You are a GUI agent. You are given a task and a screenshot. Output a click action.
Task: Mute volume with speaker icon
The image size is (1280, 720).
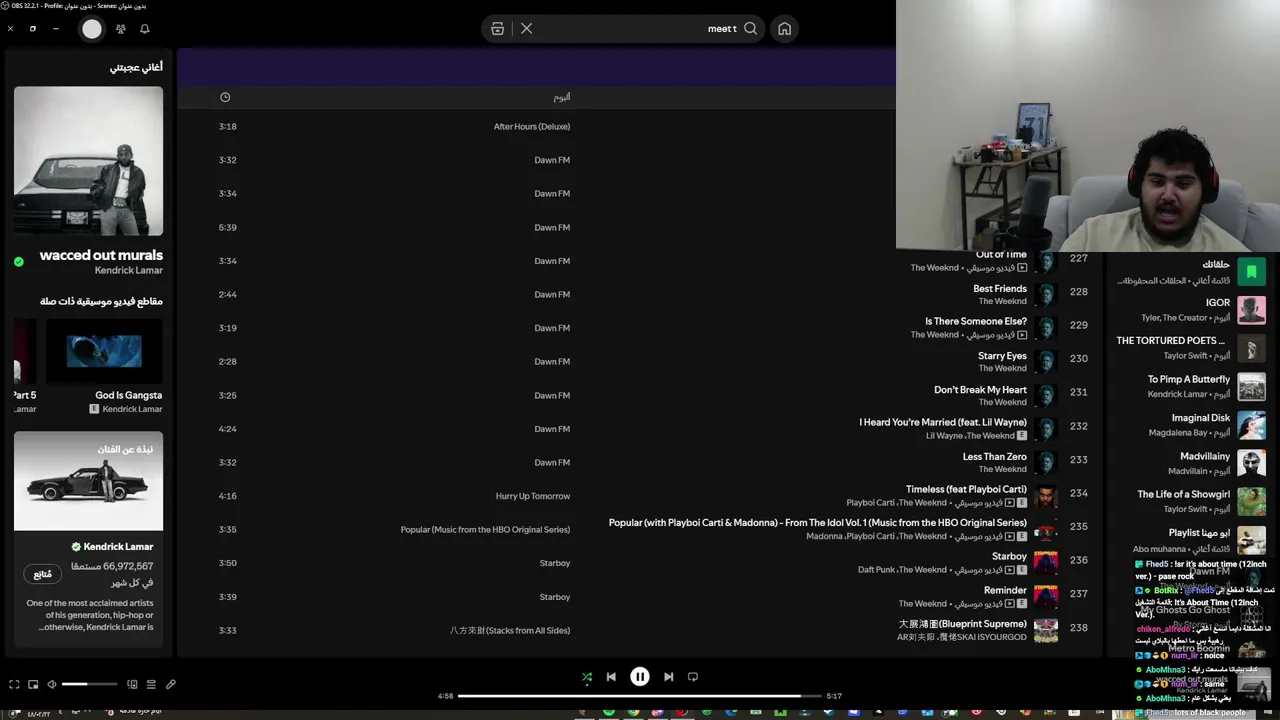pos(52,685)
